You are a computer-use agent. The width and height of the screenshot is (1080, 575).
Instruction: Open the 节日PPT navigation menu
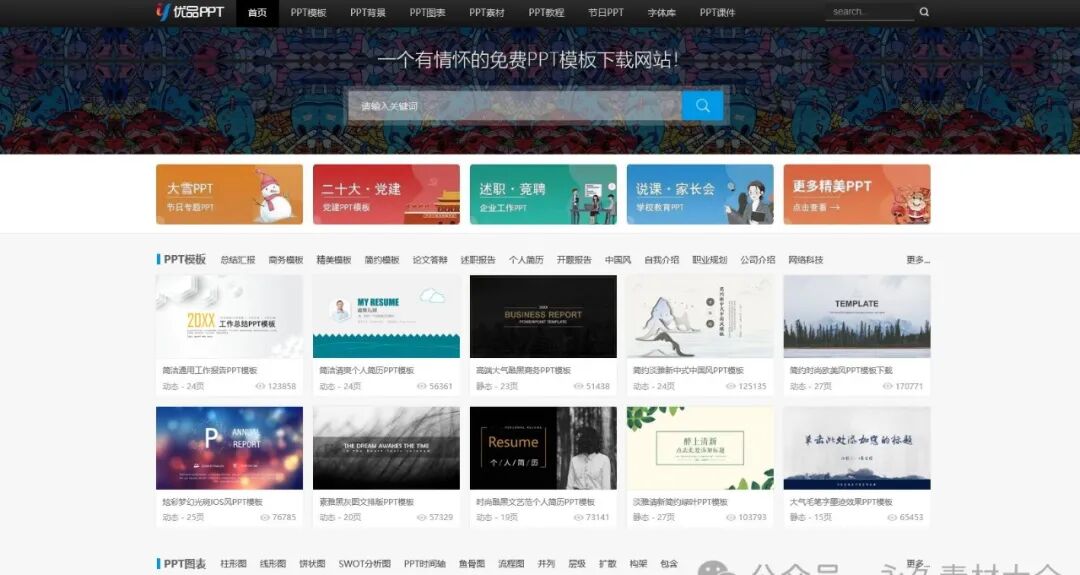coord(605,12)
